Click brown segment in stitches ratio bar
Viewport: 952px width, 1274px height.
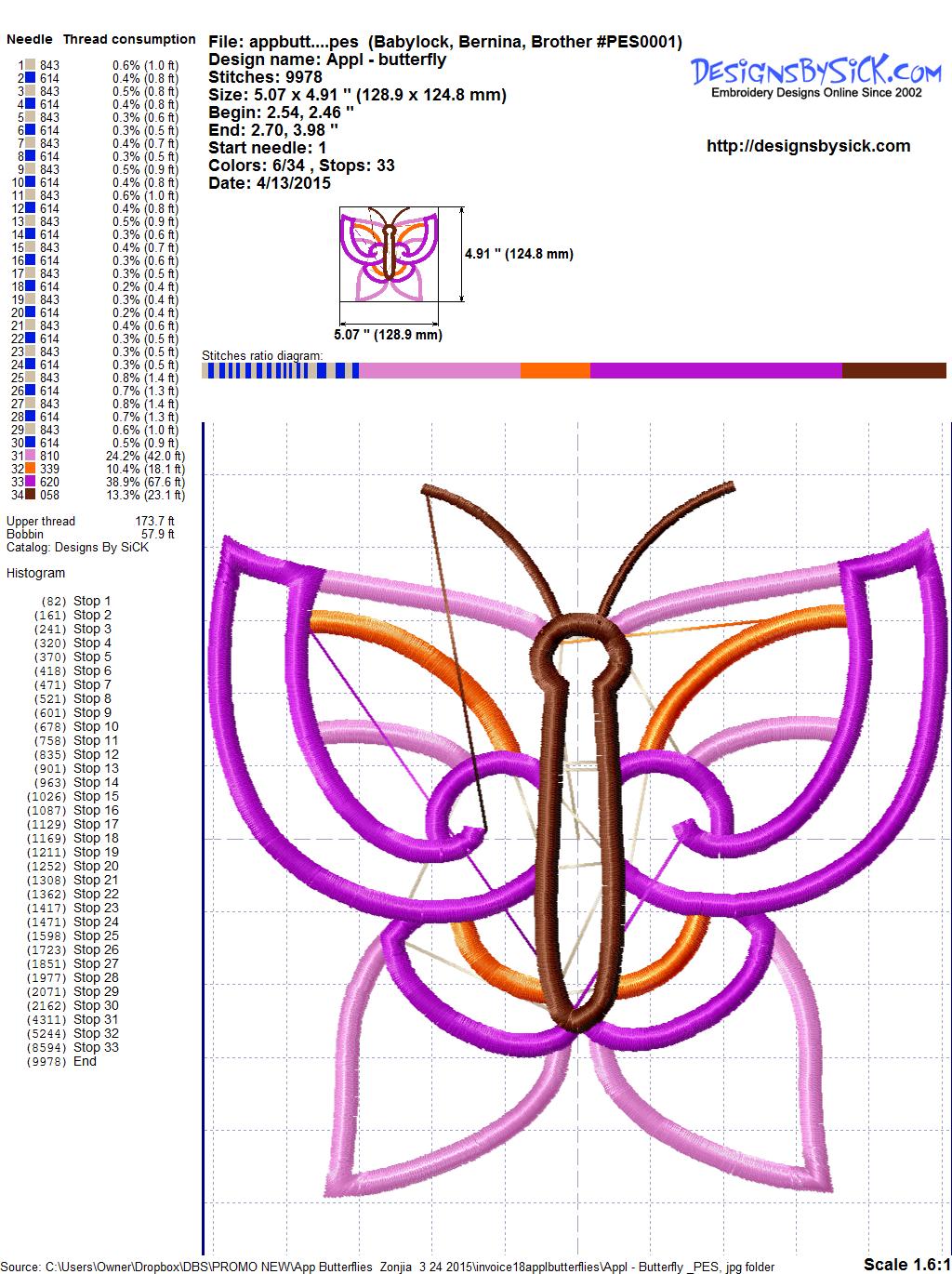tap(893, 370)
